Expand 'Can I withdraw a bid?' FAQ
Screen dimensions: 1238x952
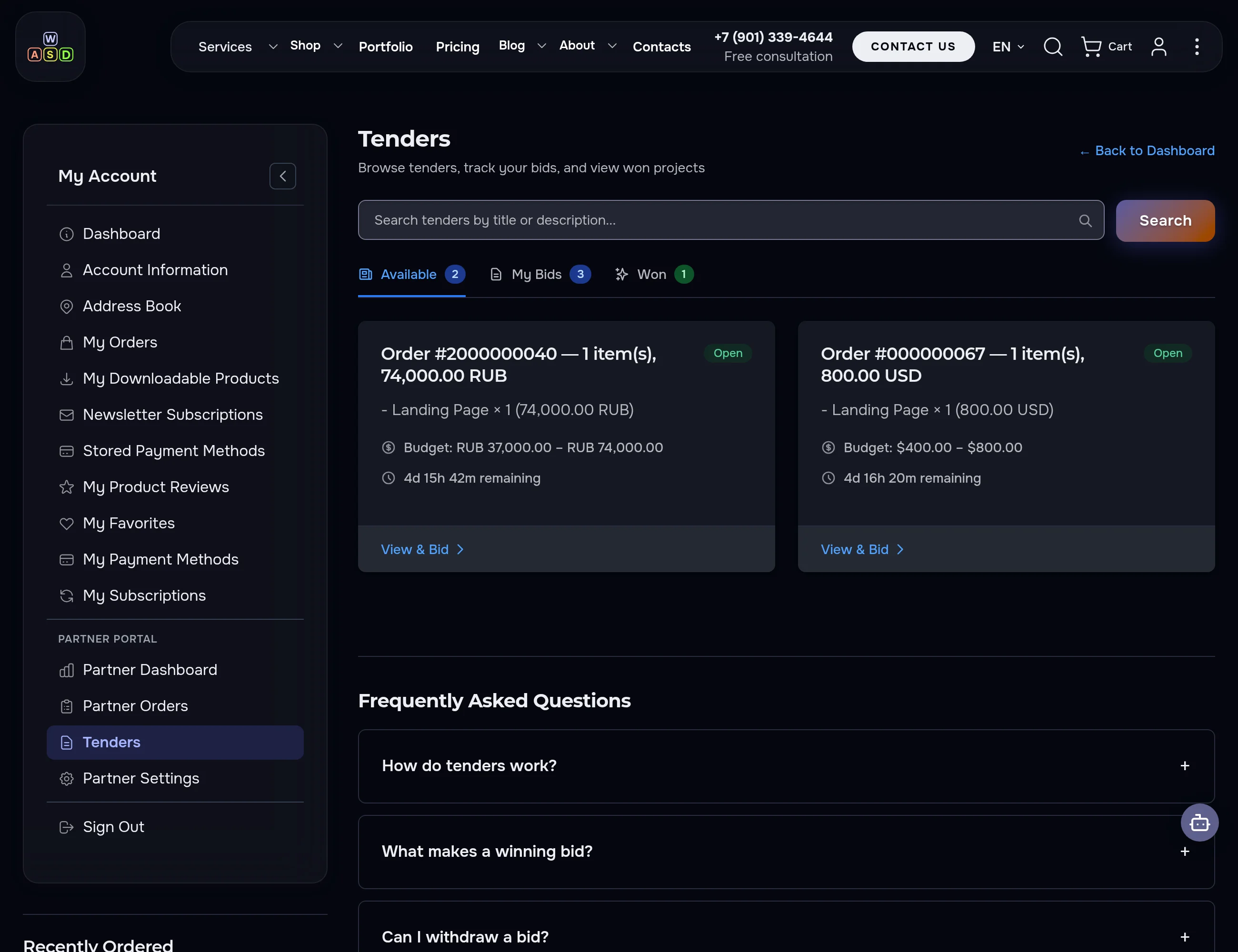click(786, 929)
